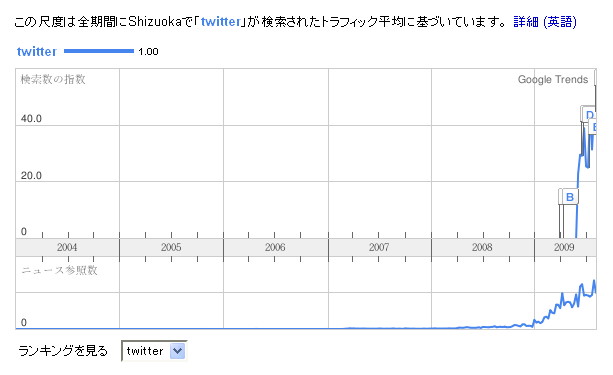Click the 検索数の指数 chart label

53,79
